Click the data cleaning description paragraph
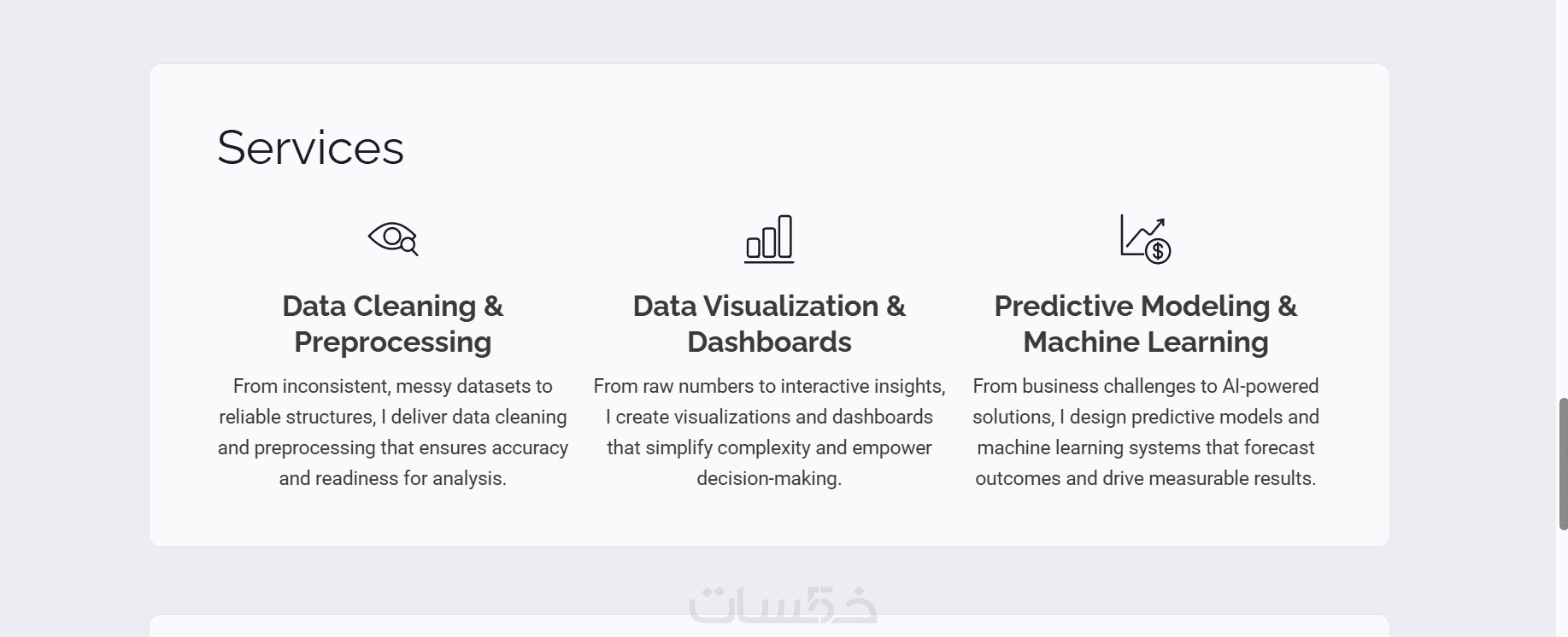 coord(392,432)
